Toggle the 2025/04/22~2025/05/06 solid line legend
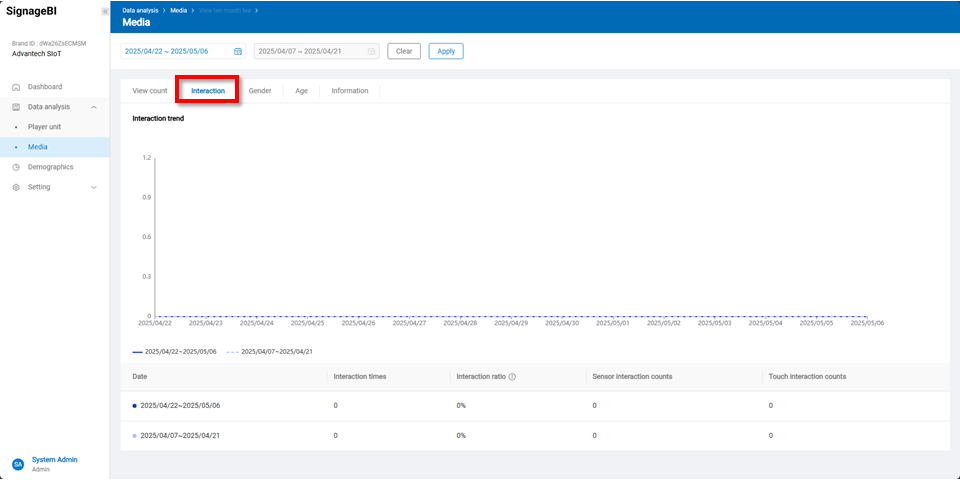This screenshot has height=480, width=960. (x=173, y=352)
